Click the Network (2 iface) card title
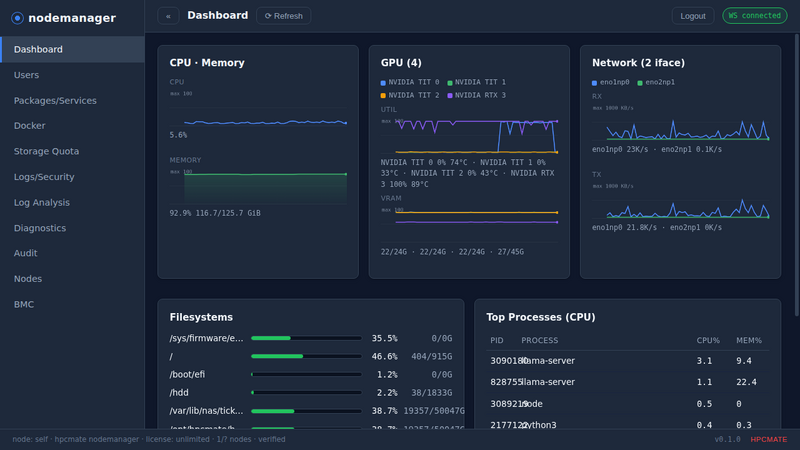800x450 pixels. (638, 63)
